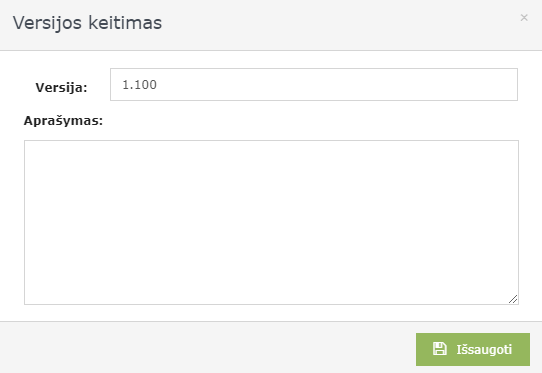Screen dimensions: 542x373
Task: Save the version change with green button
Action: click(x=473, y=349)
